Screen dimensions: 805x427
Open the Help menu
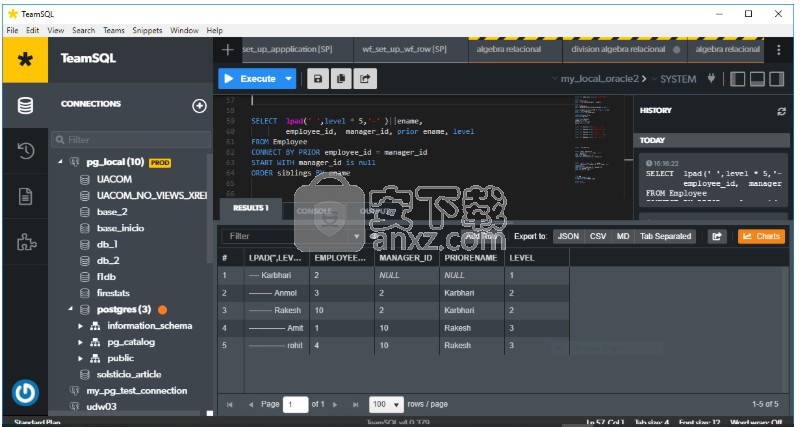tap(215, 30)
